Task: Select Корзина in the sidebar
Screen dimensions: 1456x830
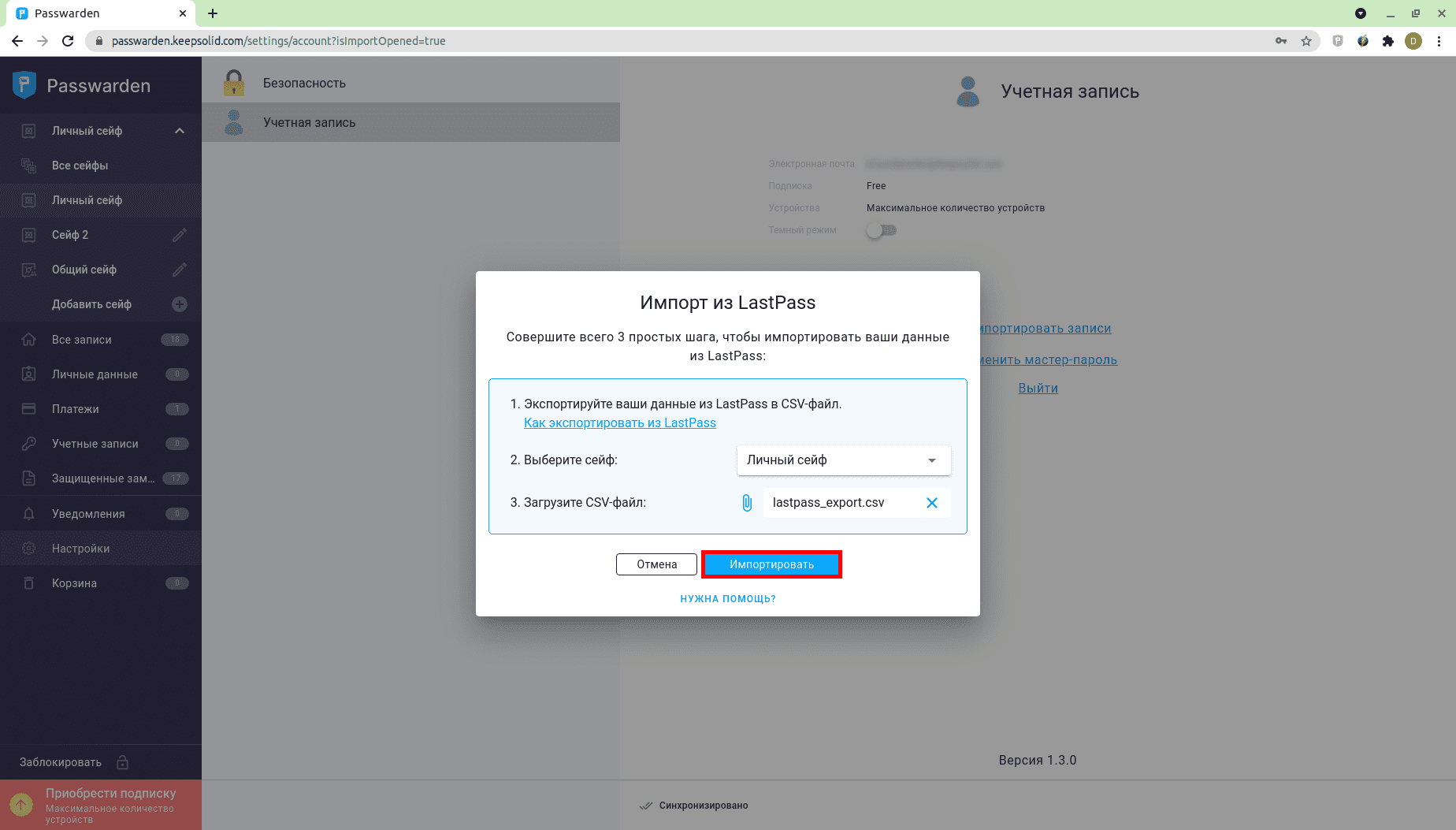Action: (x=74, y=583)
